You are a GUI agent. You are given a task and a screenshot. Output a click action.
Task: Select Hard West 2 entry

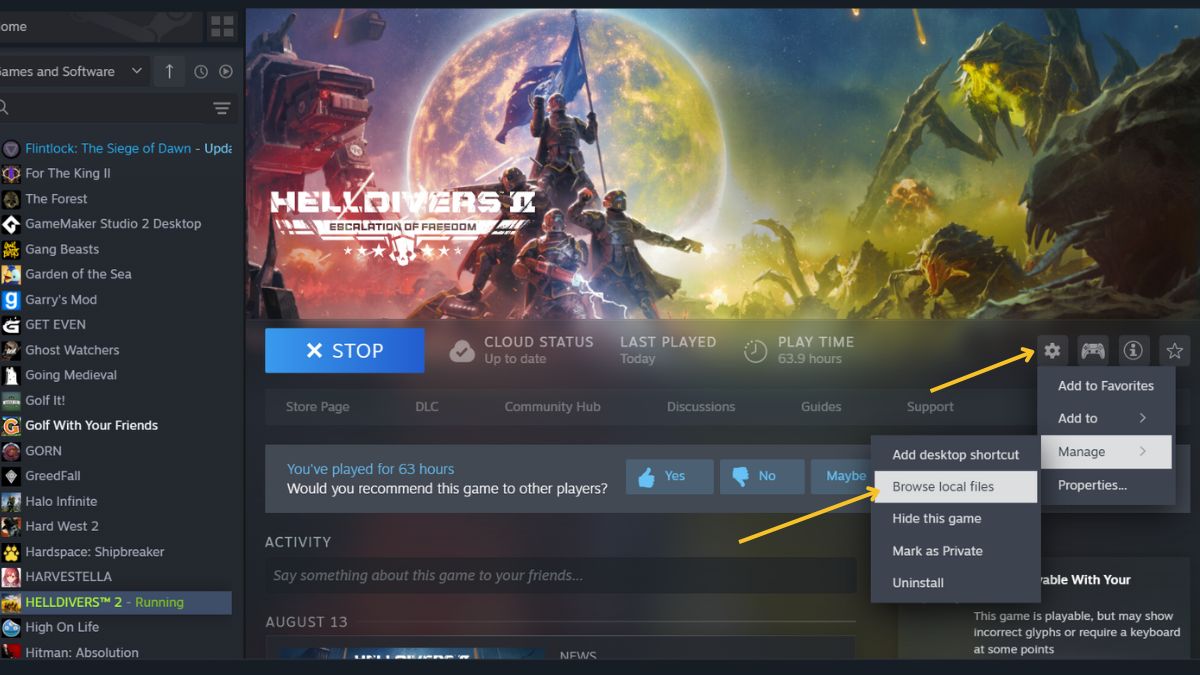[62, 526]
